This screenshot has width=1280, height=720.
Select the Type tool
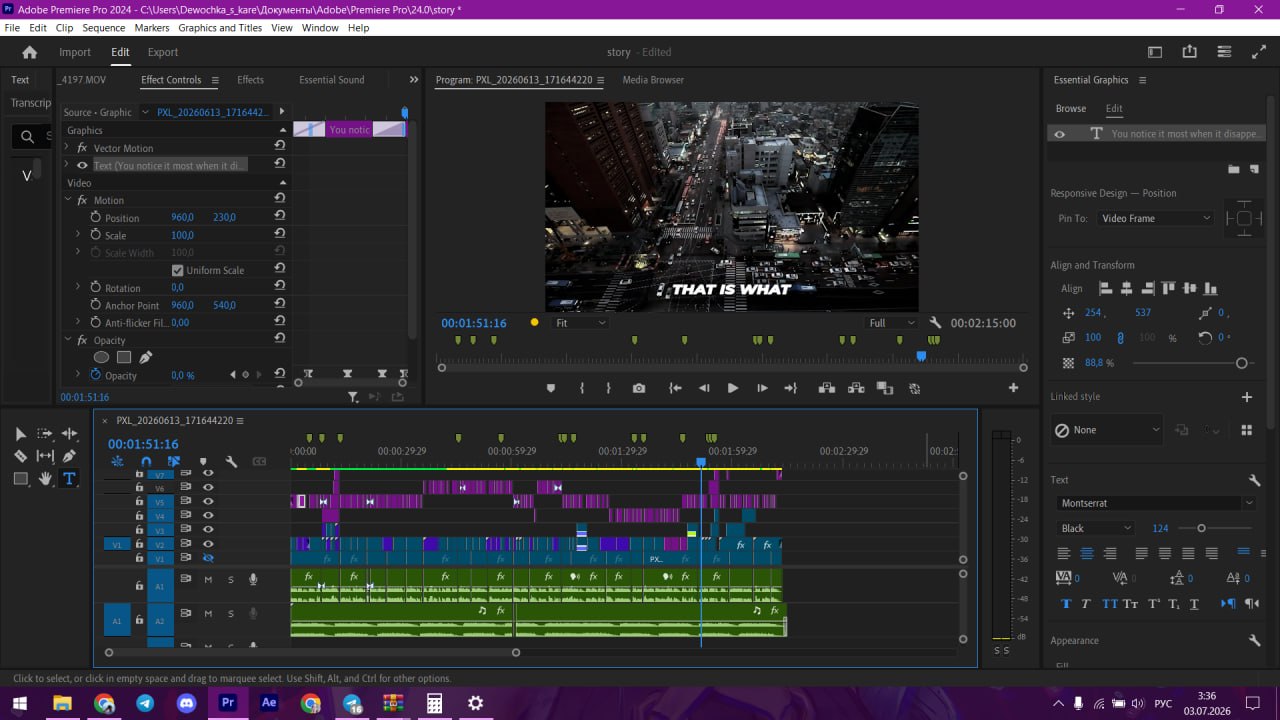[69, 479]
